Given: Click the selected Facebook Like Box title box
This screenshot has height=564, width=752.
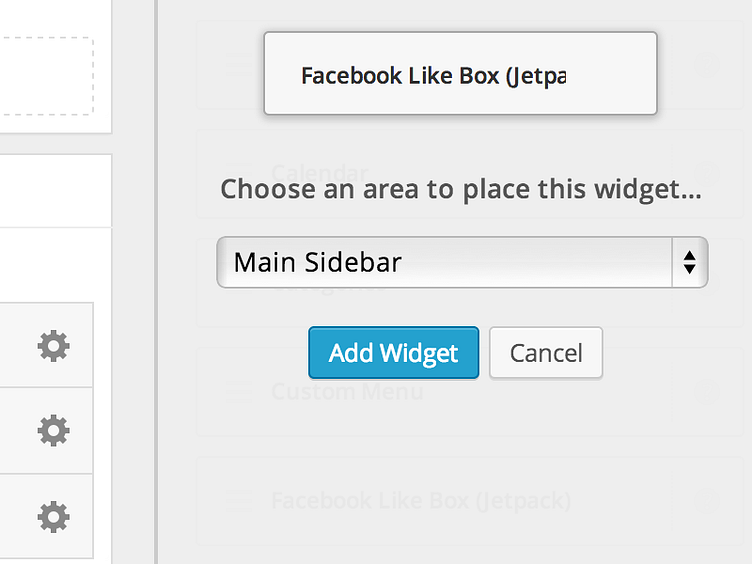Looking at the screenshot, I should click(x=460, y=74).
